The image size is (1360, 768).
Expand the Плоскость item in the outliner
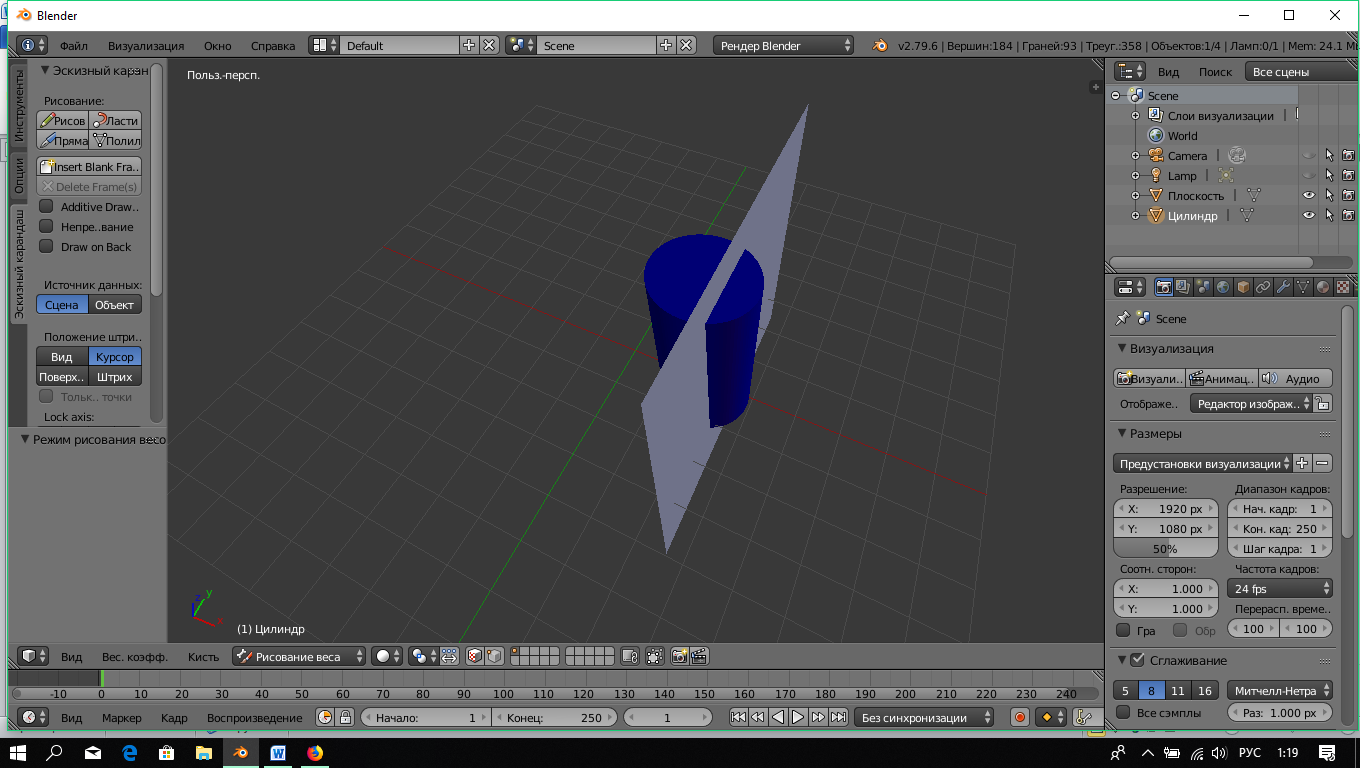point(1135,196)
